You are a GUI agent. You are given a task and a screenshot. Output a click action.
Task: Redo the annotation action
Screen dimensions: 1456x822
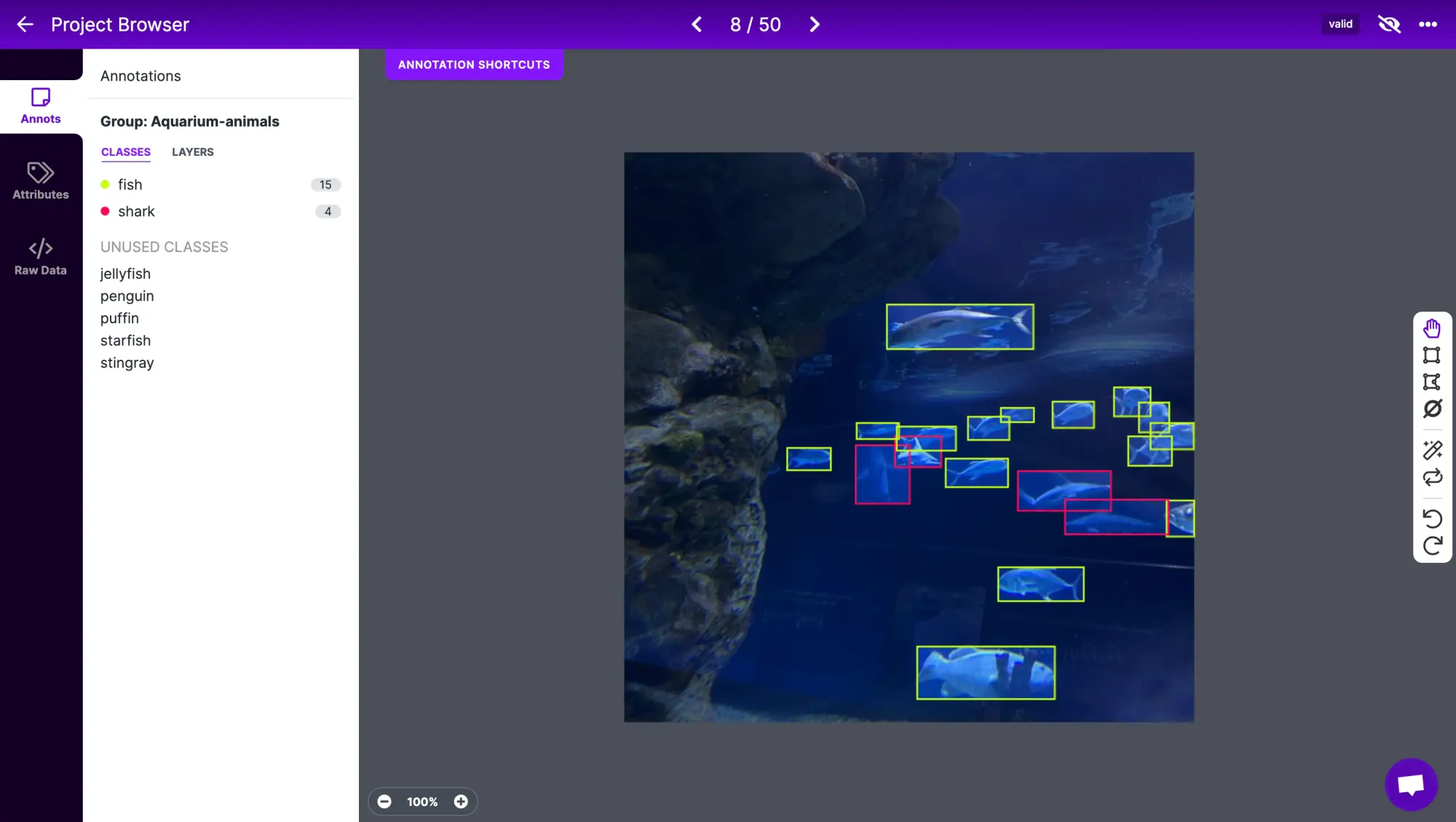click(x=1432, y=546)
